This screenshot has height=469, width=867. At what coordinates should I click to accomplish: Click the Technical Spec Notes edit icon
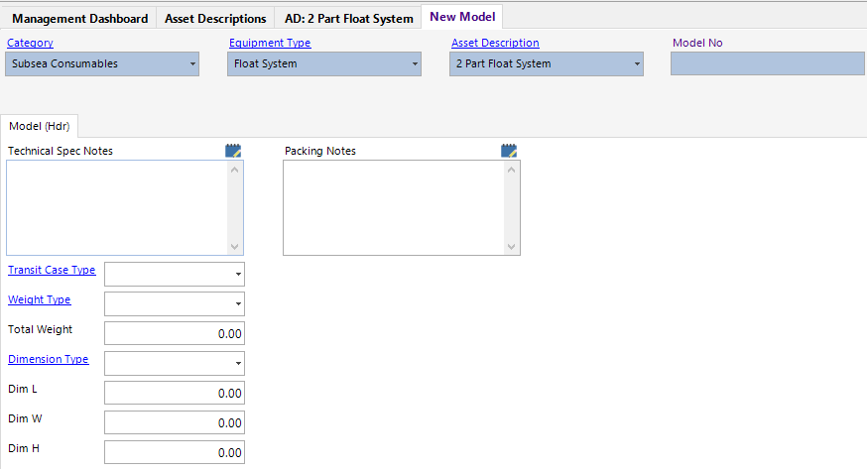coord(234,151)
